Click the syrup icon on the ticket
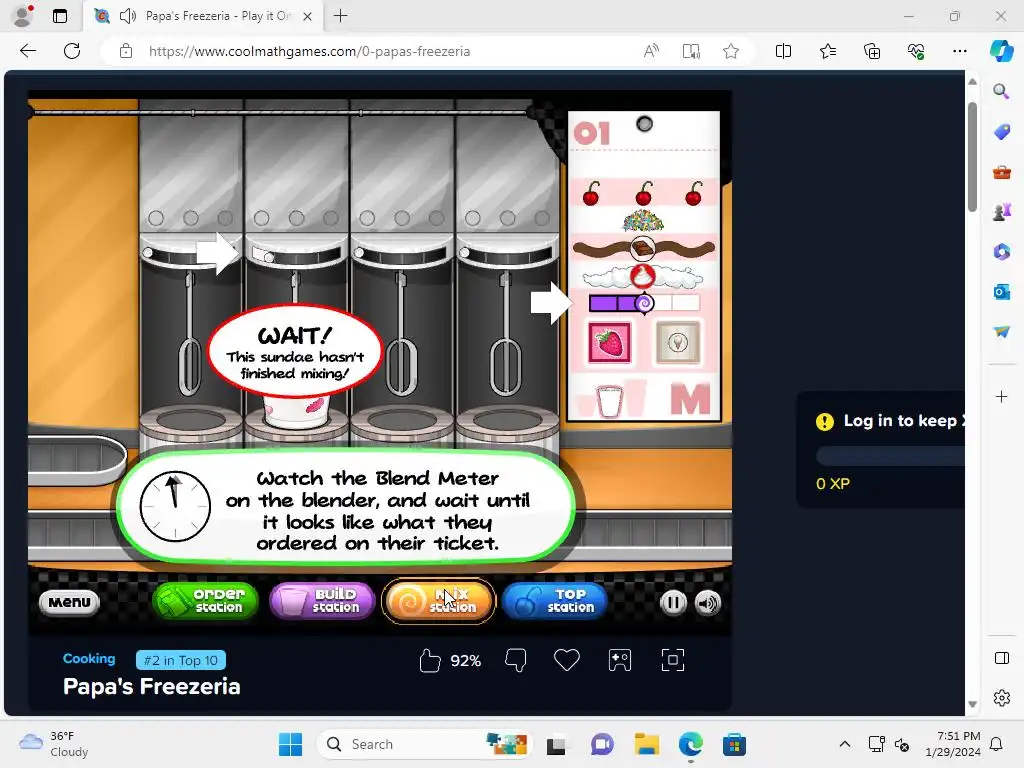The image size is (1024, 768). (x=678, y=342)
